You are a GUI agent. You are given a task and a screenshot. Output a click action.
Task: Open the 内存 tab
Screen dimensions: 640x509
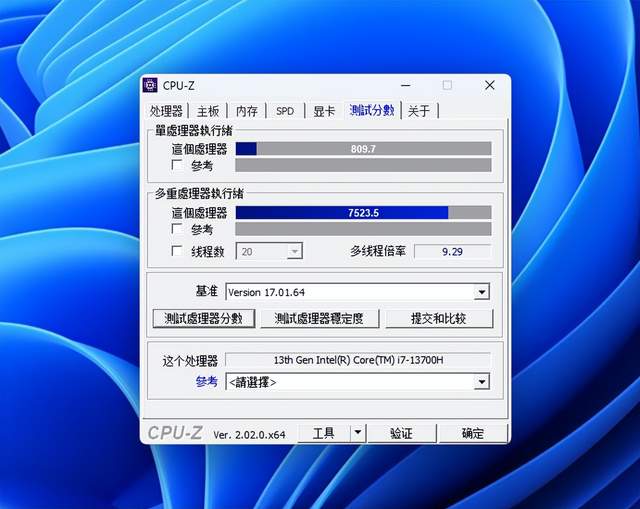[x=247, y=111]
